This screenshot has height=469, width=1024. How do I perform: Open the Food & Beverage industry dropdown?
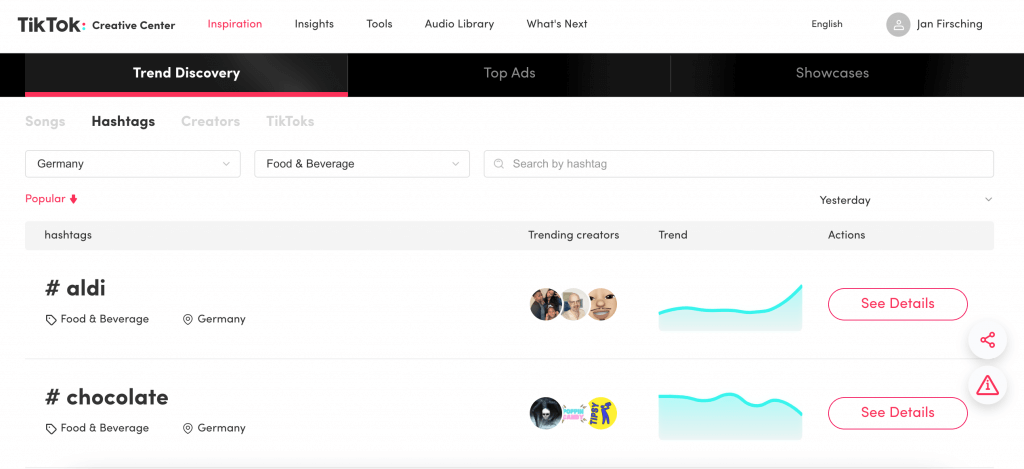[362, 164]
